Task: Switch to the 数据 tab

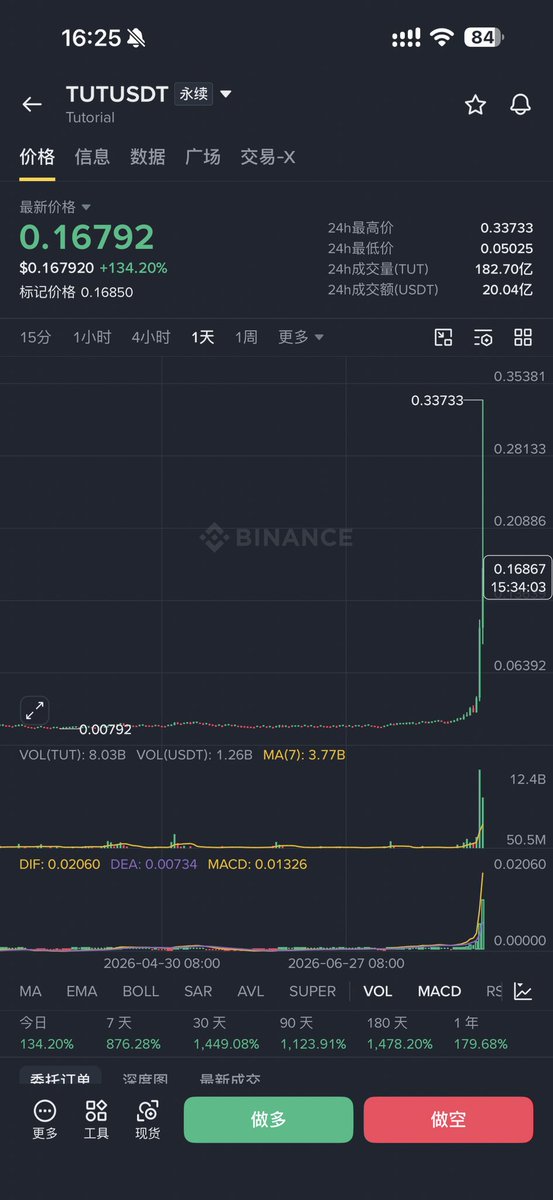Action: 148,157
